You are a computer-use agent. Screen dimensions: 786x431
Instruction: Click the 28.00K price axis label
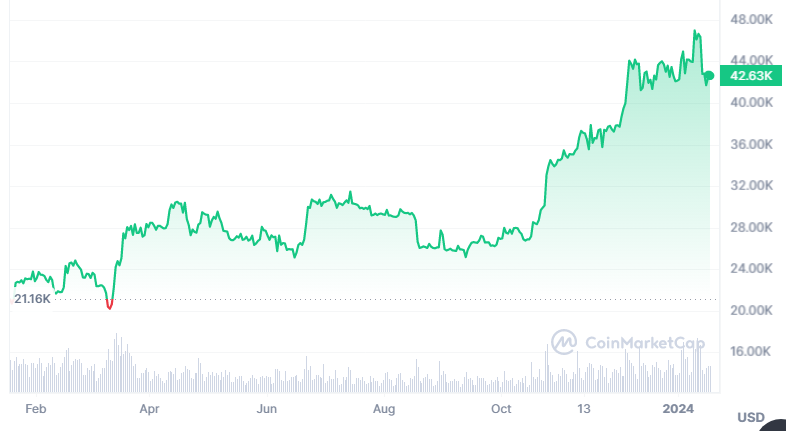(750, 227)
